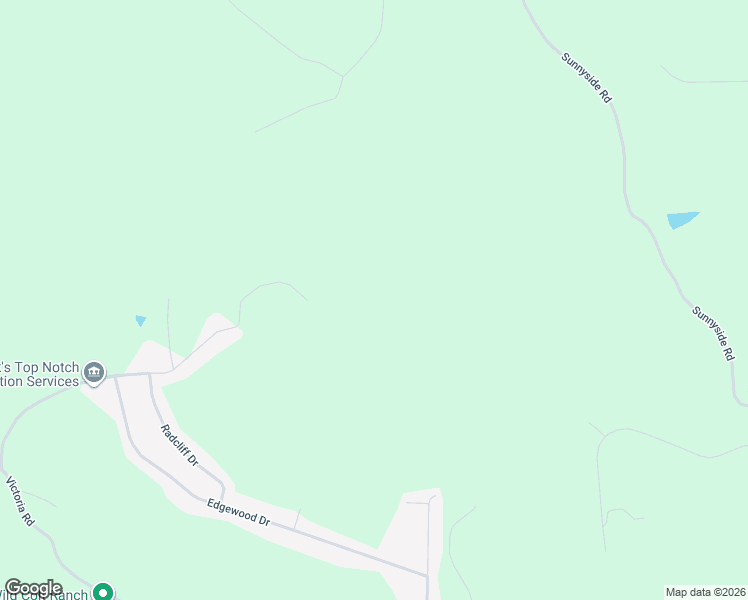Select the green Wild Colt Ranch marker pin

103,591
